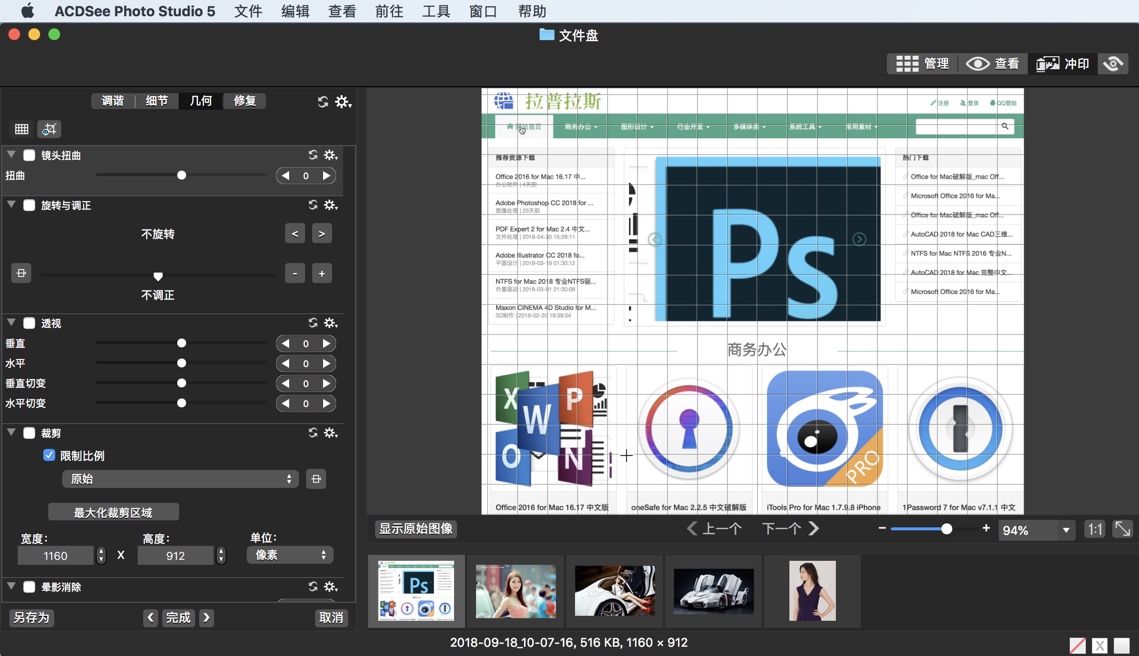Open the 工具 menu in the menu bar
Image resolution: width=1139 pixels, height=656 pixels.
[436, 11]
